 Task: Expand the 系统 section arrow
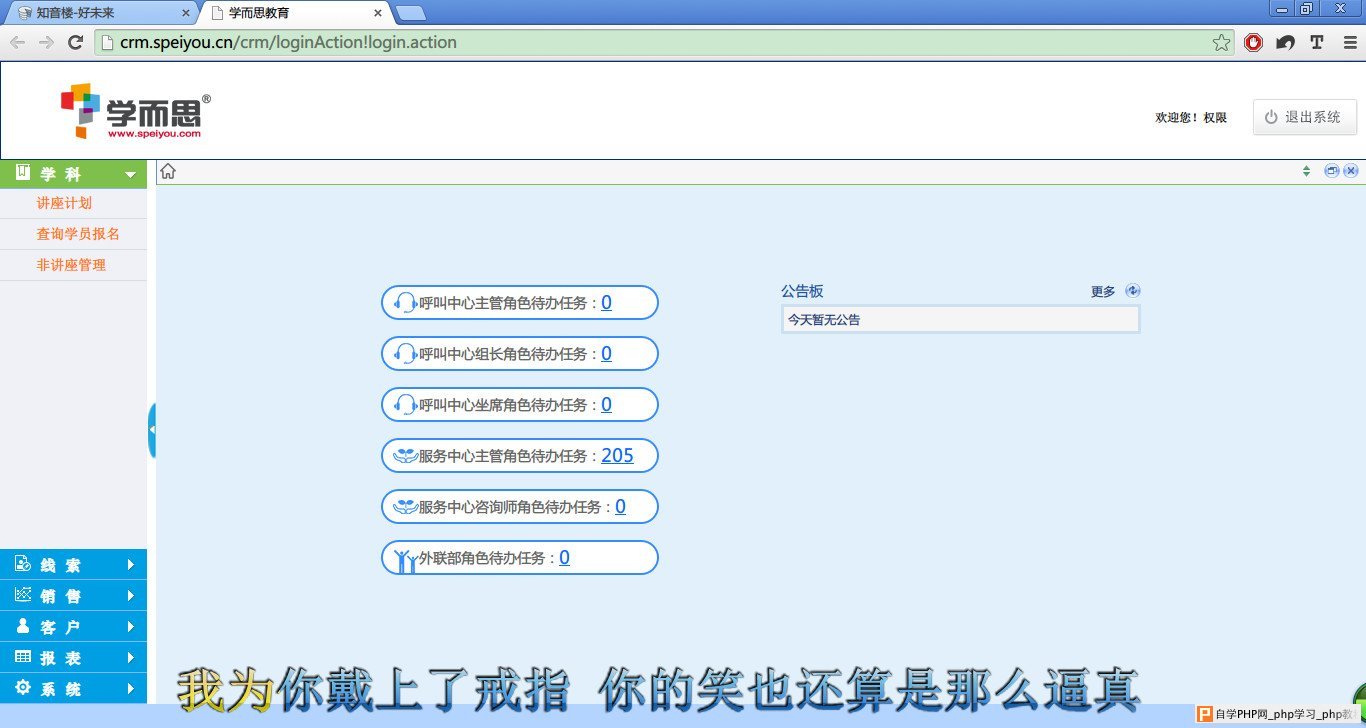[131, 689]
